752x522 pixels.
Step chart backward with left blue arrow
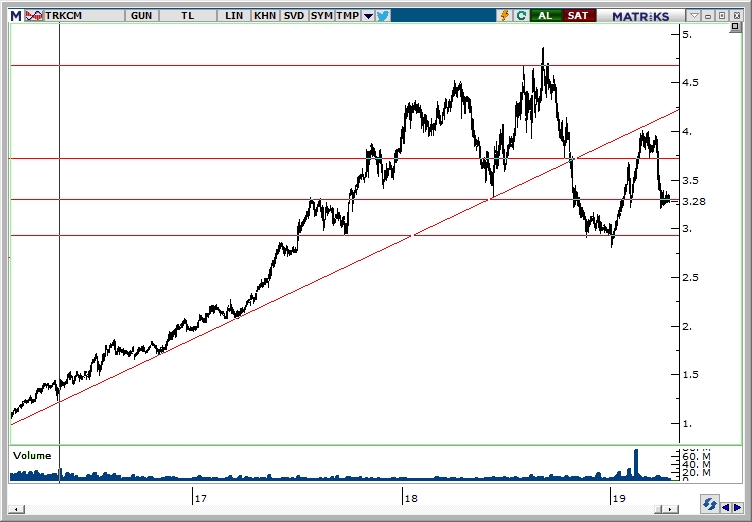[726, 508]
